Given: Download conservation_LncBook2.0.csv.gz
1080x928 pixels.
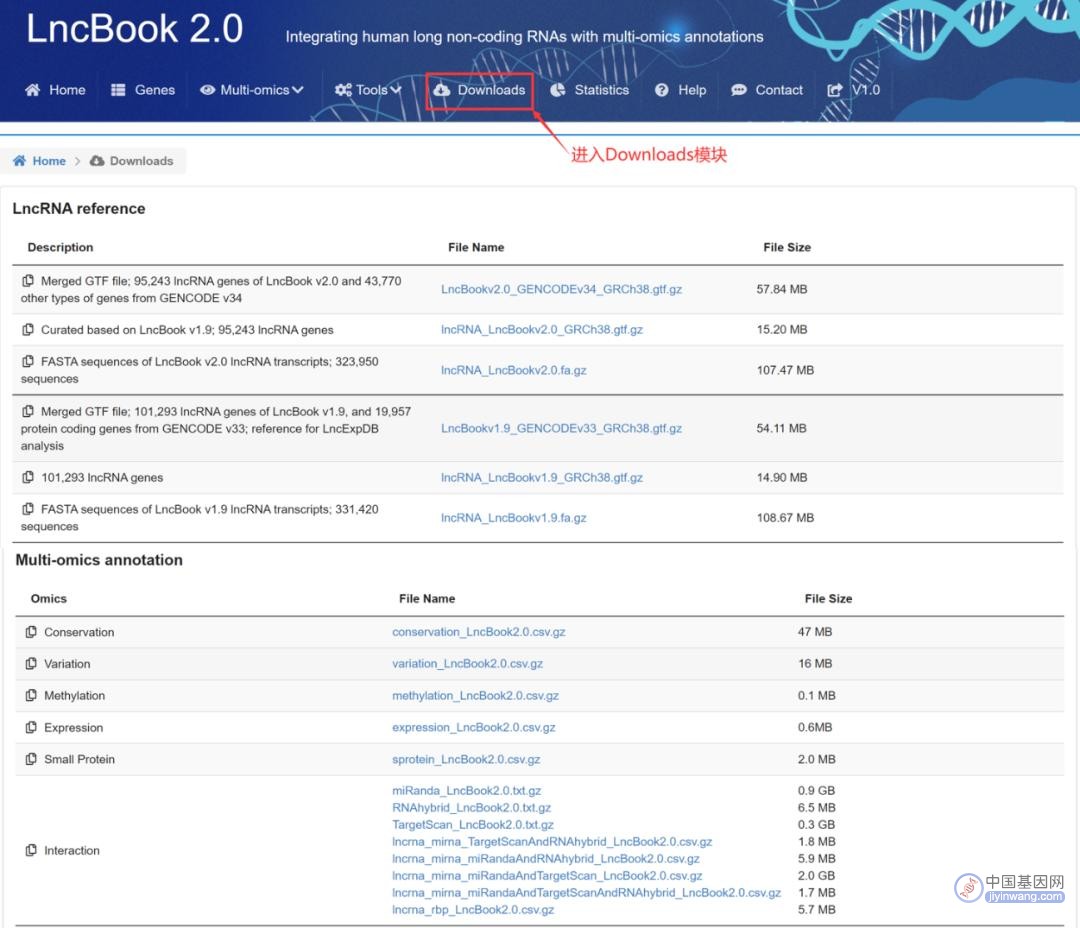Looking at the screenshot, I should click(x=479, y=632).
